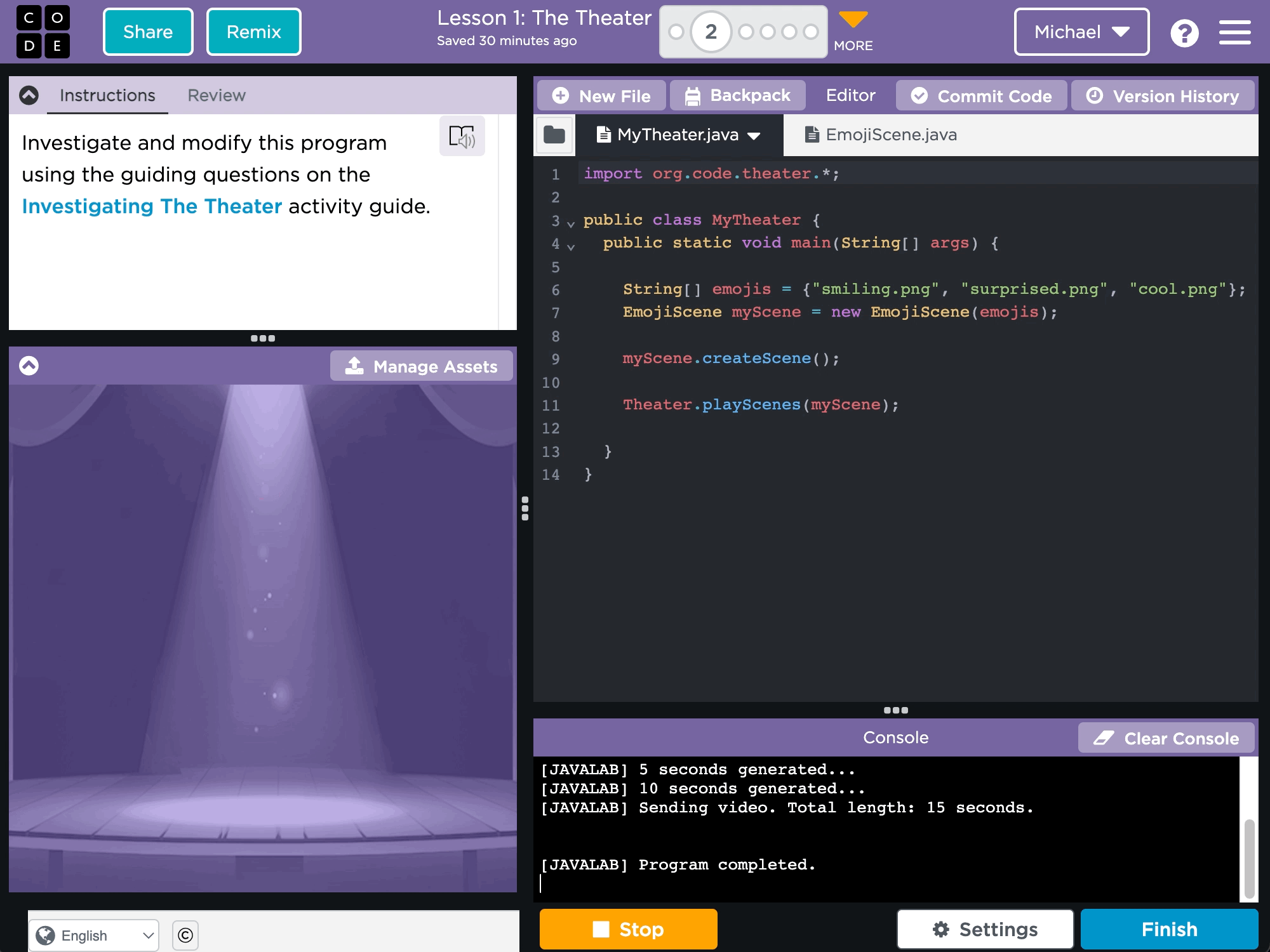The height and width of the screenshot is (952, 1270).
Task: Click the text-to-speech read aloud icon
Action: click(462, 136)
